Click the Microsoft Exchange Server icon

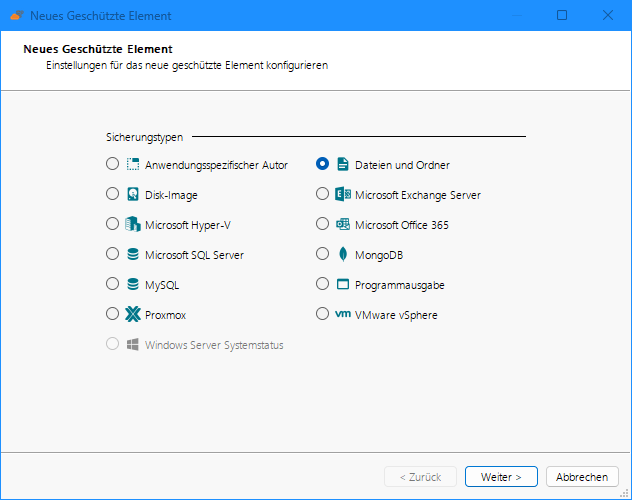tap(343, 194)
